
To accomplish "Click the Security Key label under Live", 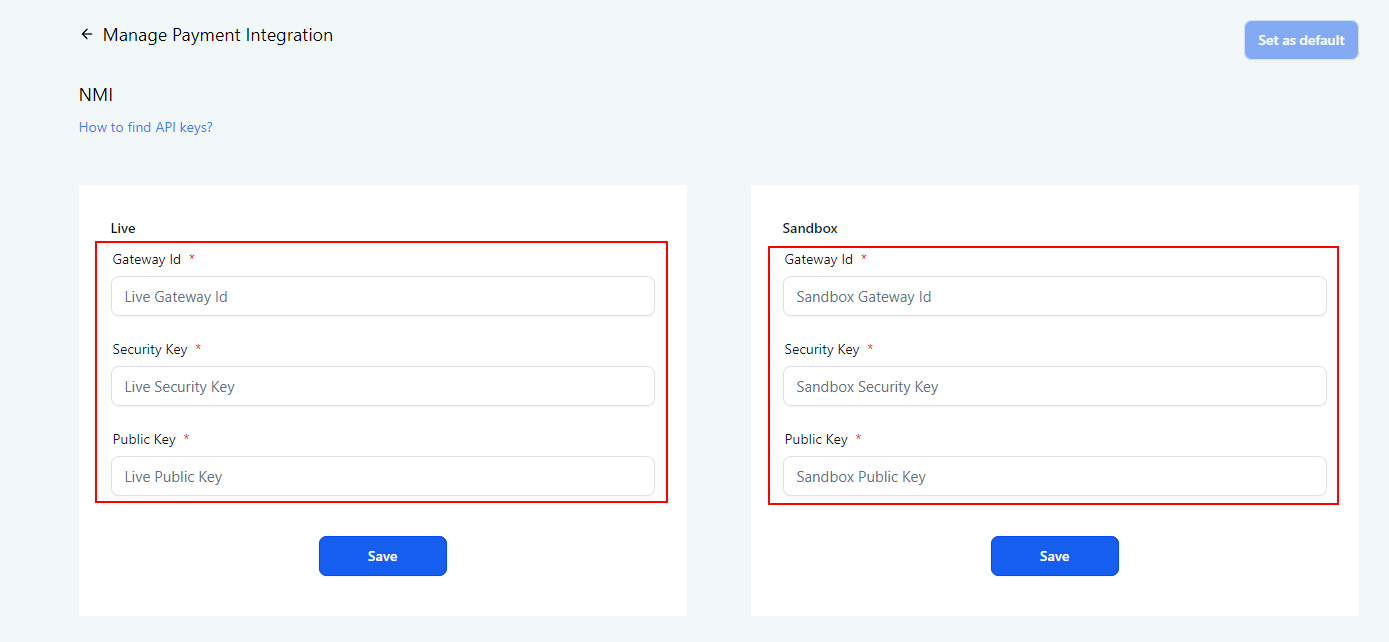I will coord(150,350).
